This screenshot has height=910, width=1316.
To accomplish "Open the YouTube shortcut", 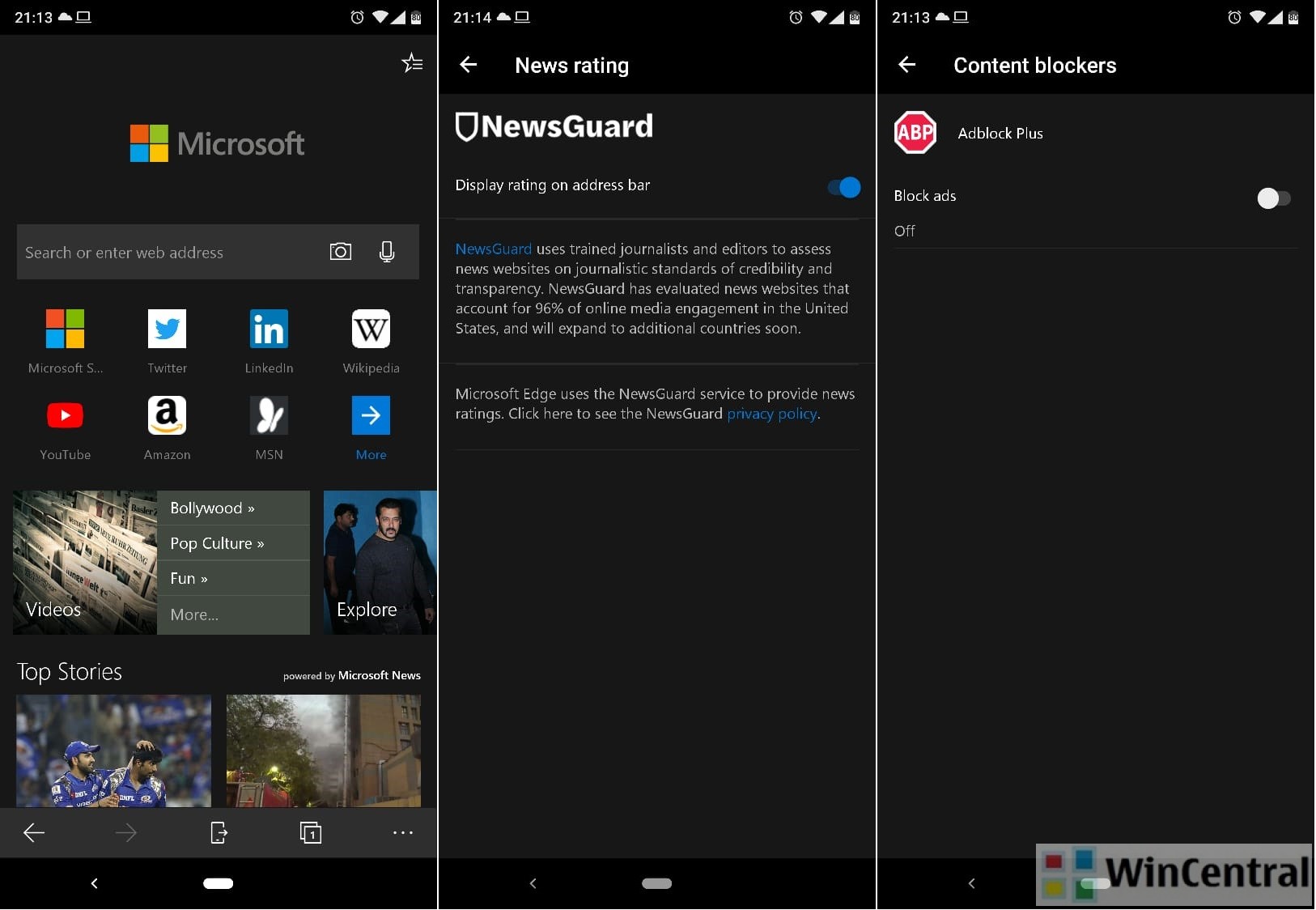I will [65, 415].
